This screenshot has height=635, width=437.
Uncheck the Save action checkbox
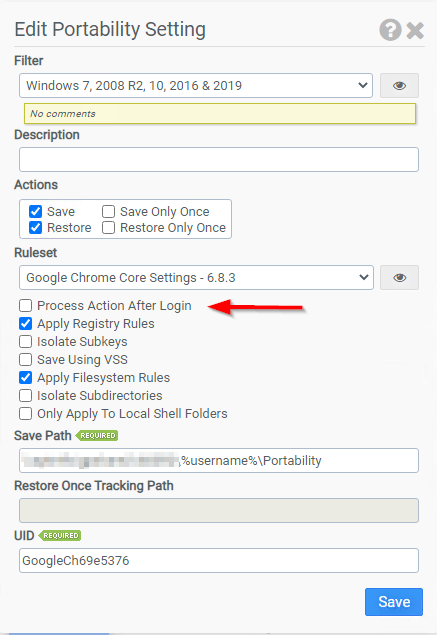(x=35, y=211)
